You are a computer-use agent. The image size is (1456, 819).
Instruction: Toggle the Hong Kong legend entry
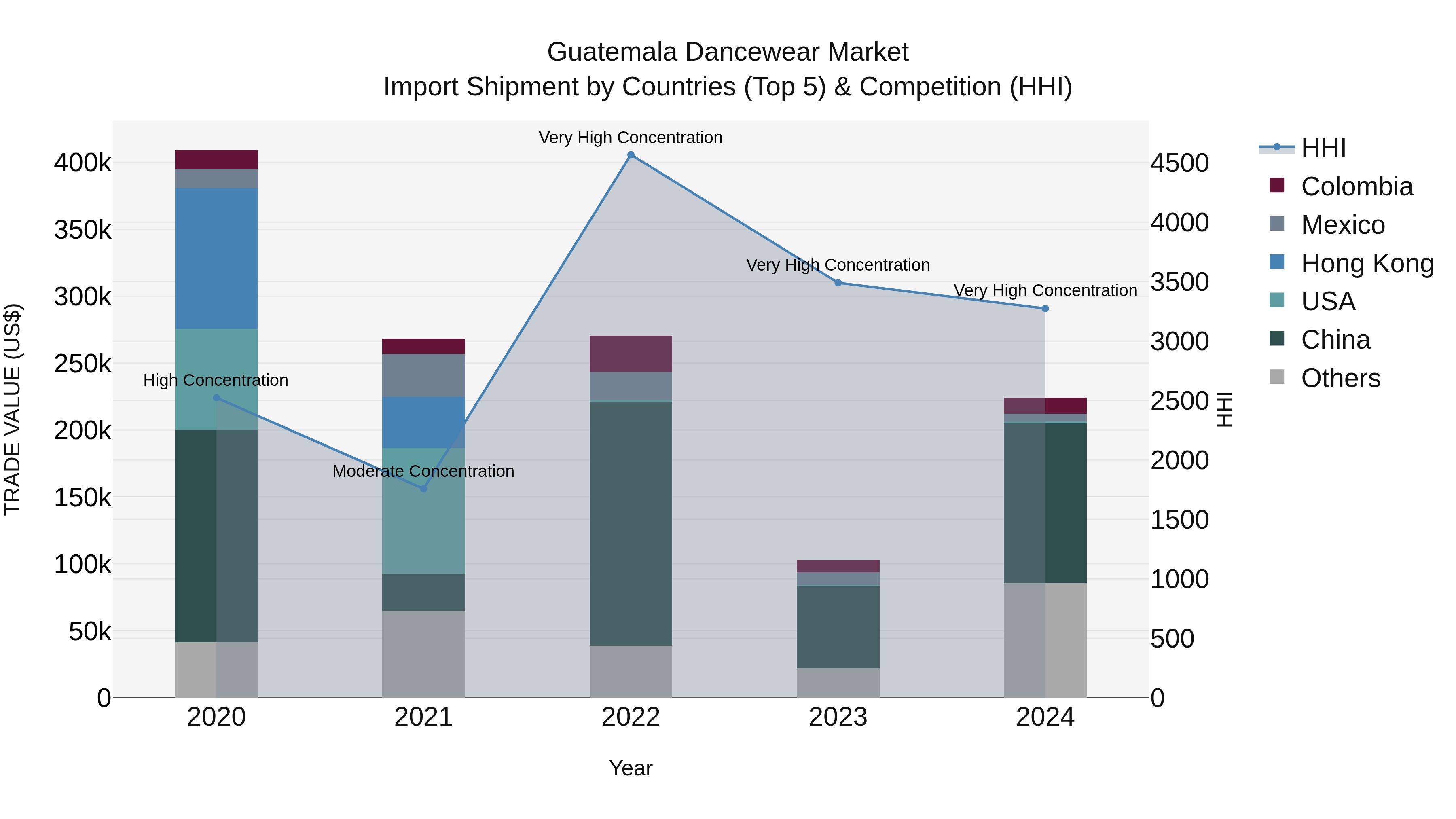(1351, 263)
